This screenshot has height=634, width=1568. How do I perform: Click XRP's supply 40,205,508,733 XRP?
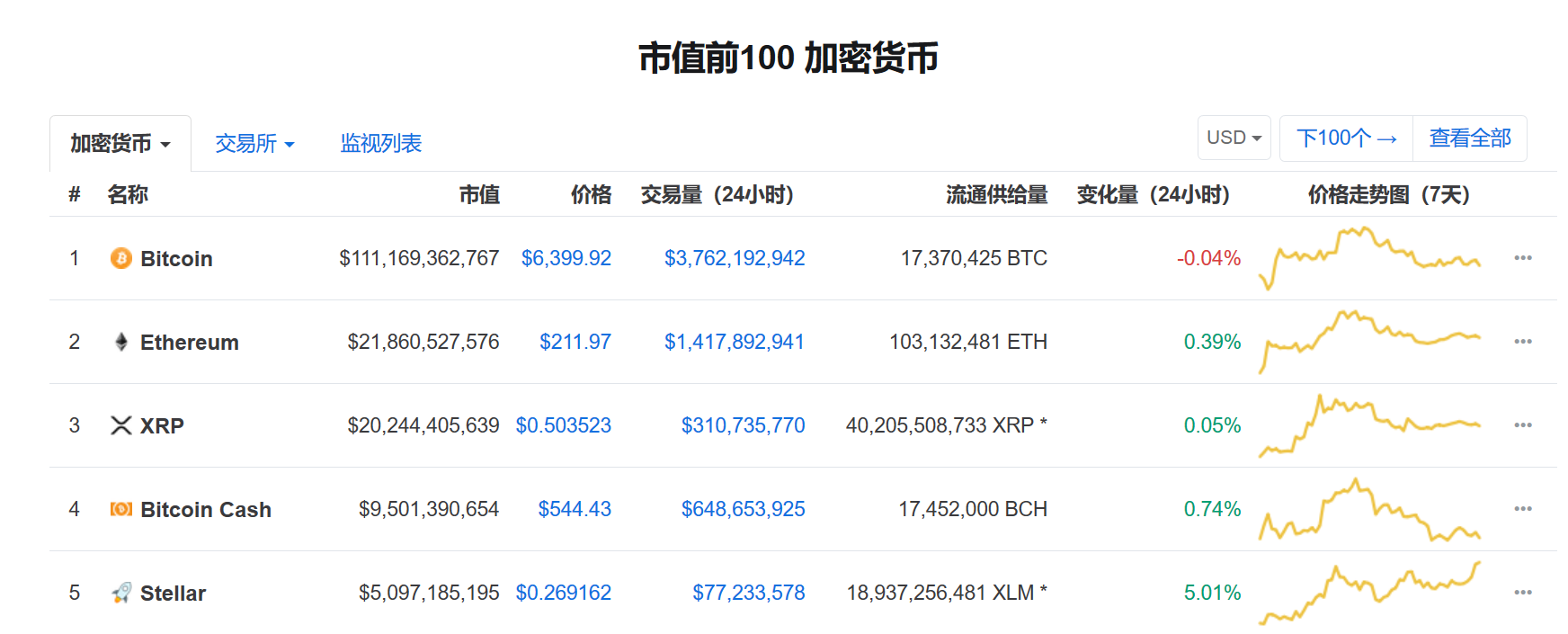(940, 425)
